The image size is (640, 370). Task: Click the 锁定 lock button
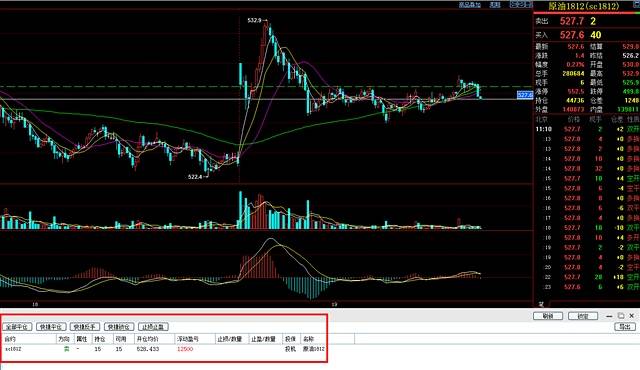pos(583,316)
